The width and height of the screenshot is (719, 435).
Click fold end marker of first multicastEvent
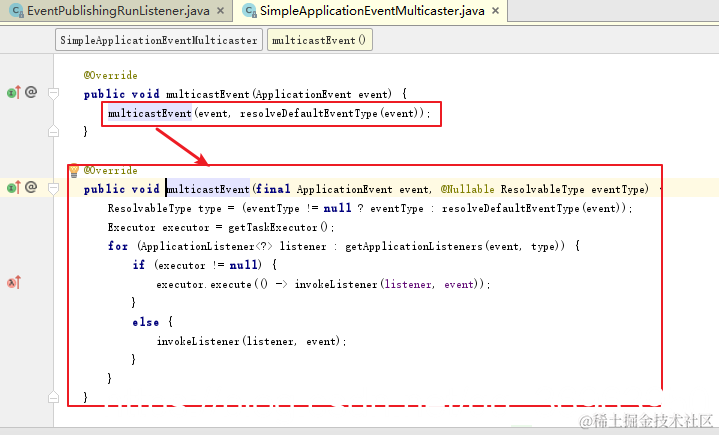pyautogui.click(x=53, y=131)
